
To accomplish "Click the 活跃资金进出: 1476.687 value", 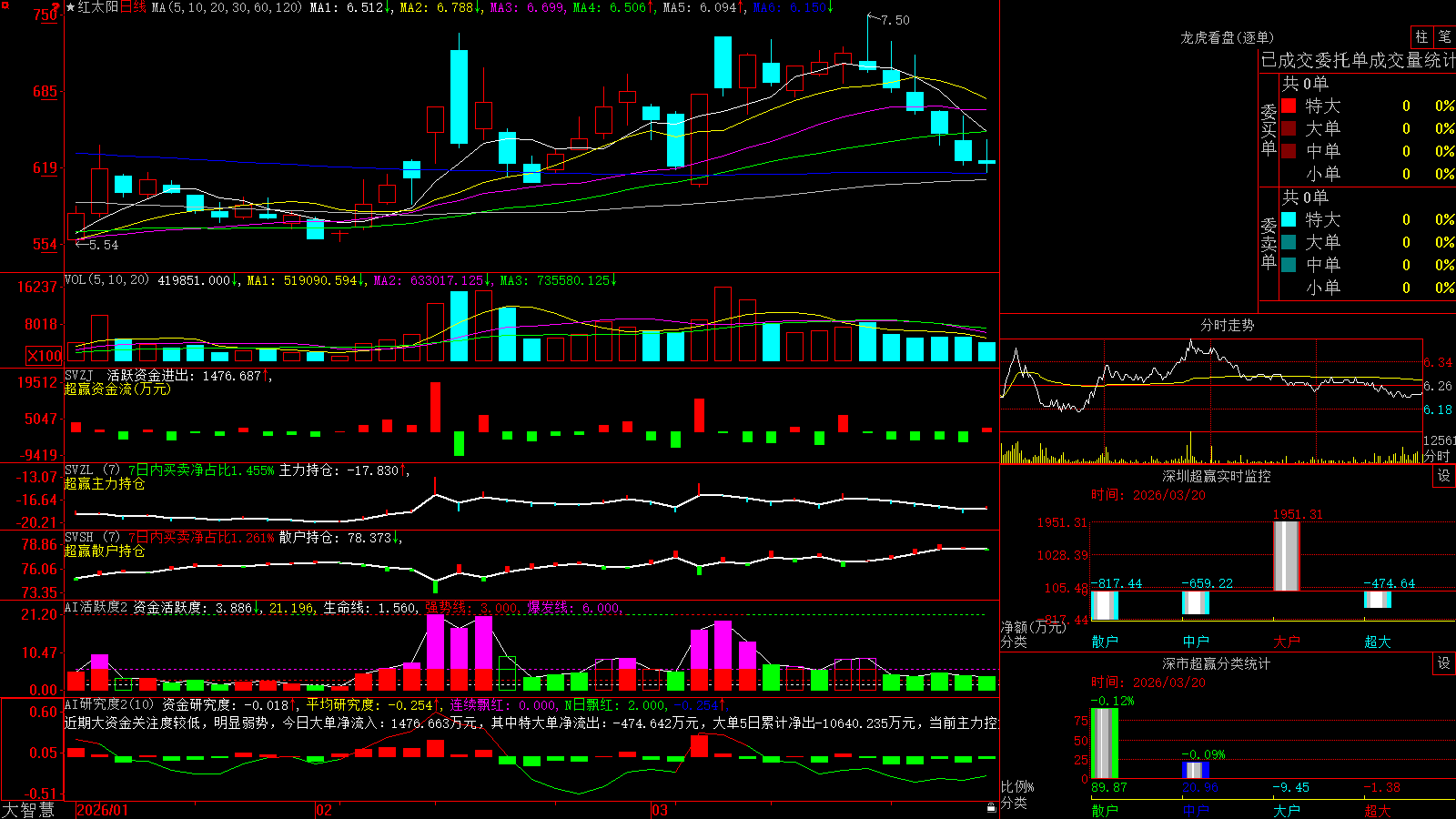I will click(x=183, y=375).
